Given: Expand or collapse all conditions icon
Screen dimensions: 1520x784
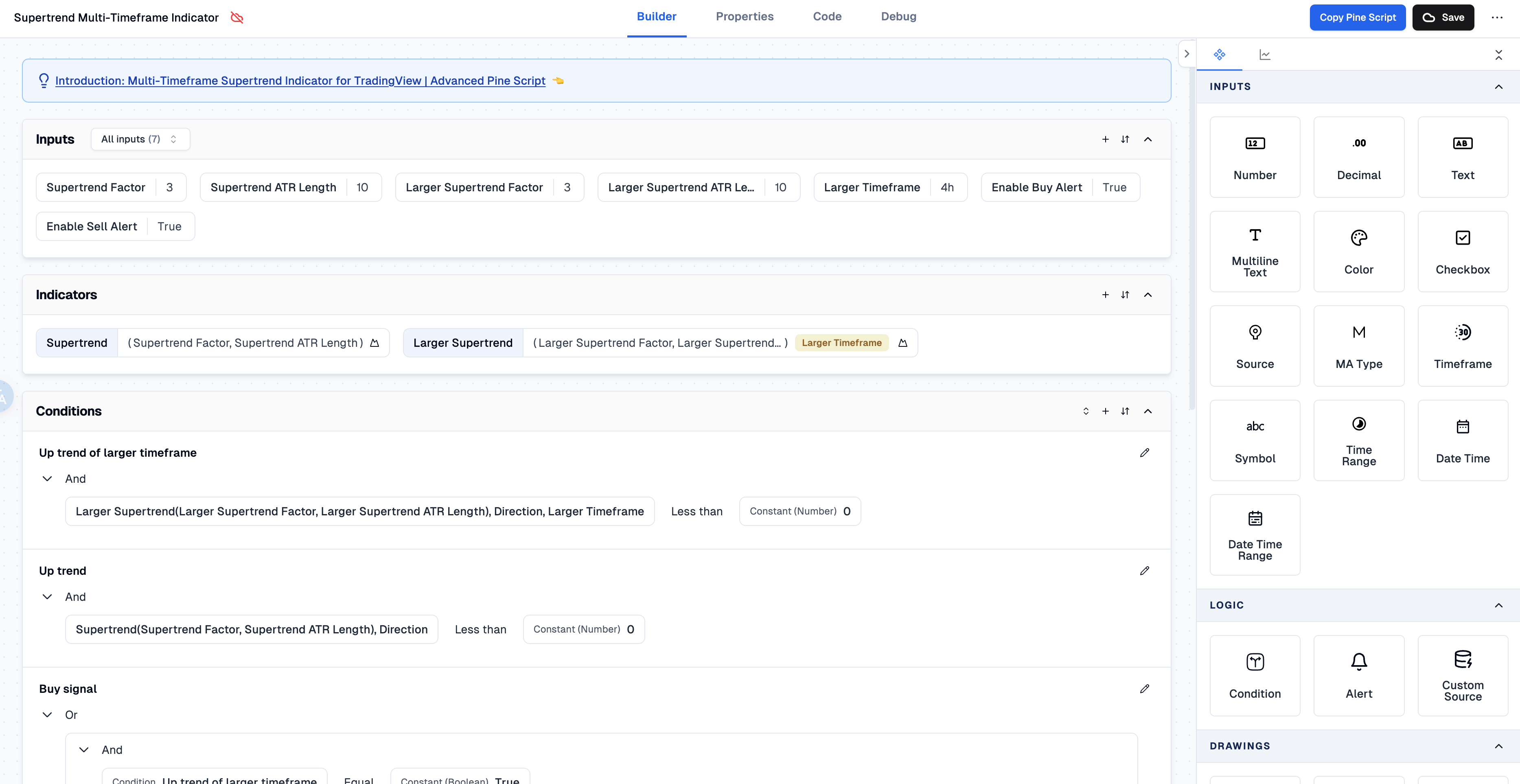Looking at the screenshot, I should tap(1086, 411).
